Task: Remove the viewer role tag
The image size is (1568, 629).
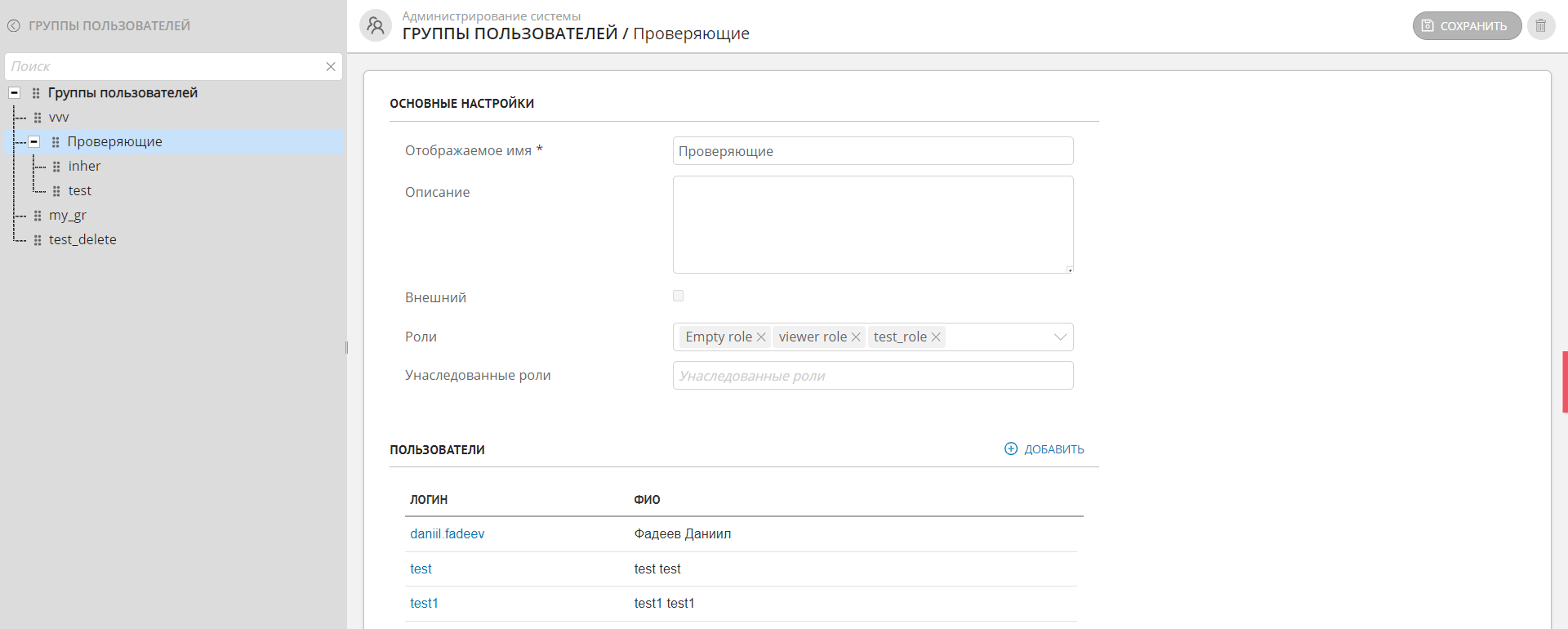Action: [x=856, y=337]
